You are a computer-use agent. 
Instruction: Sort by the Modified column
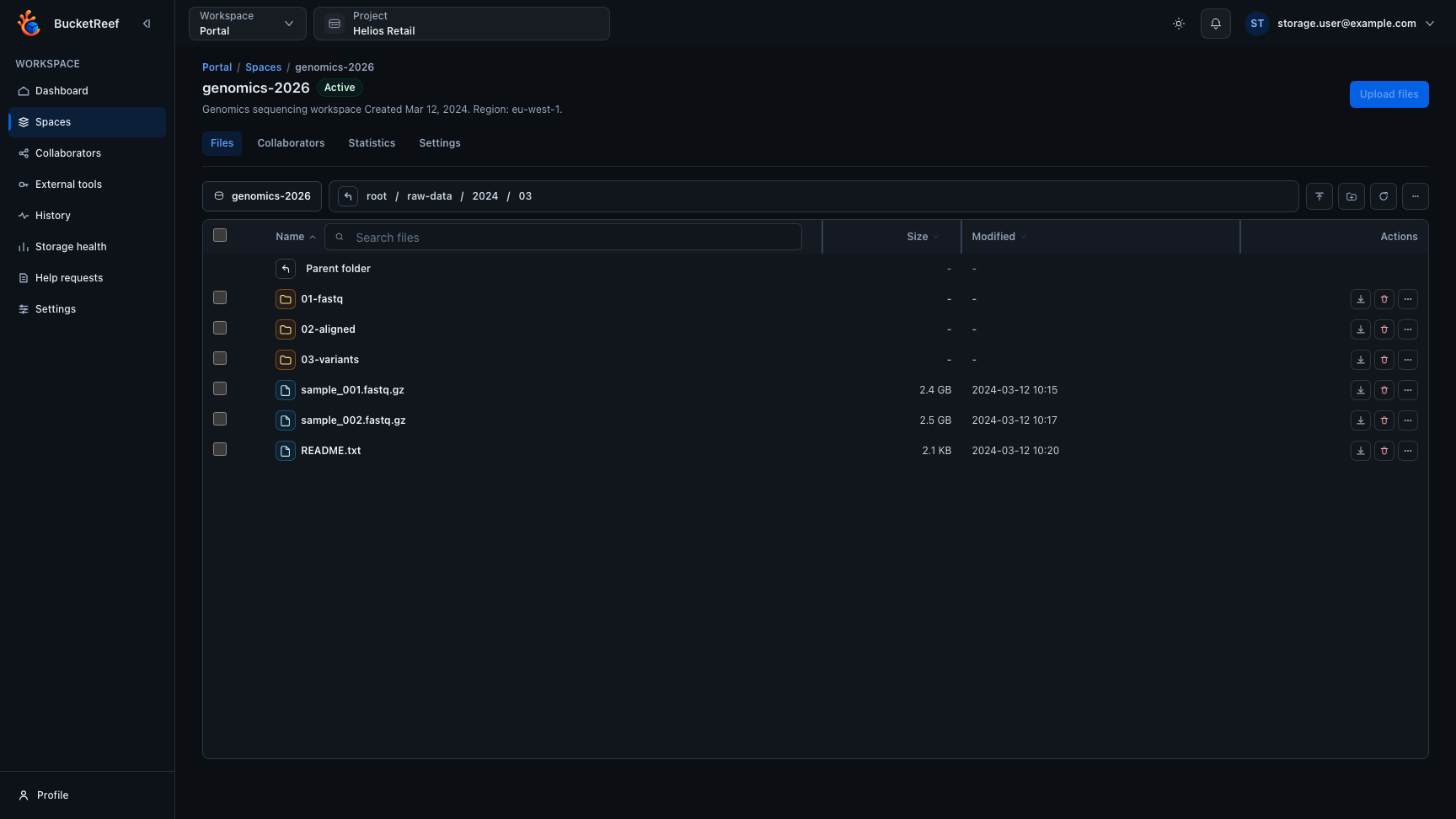998,237
